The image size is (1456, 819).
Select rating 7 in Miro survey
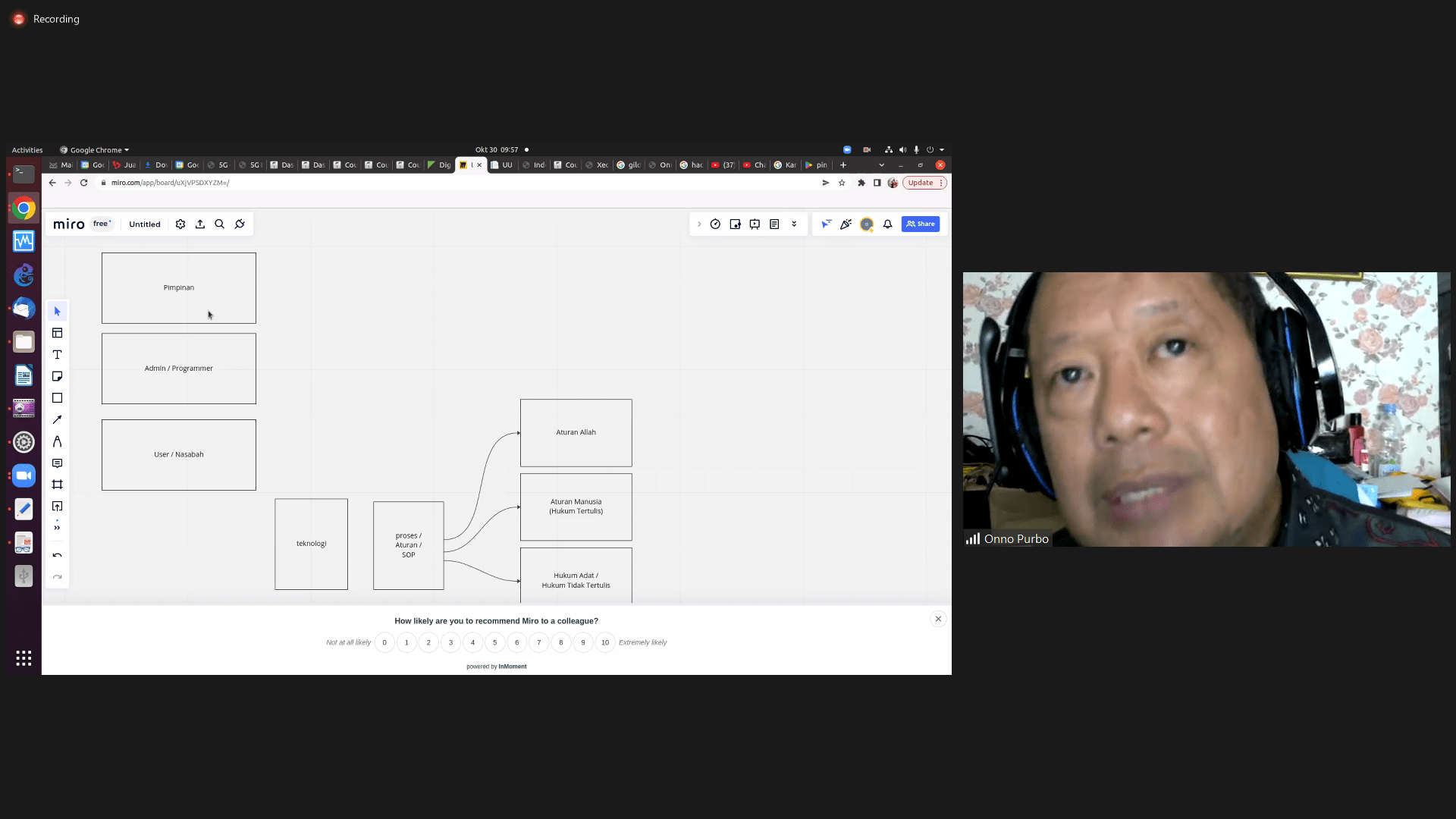point(539,642)
